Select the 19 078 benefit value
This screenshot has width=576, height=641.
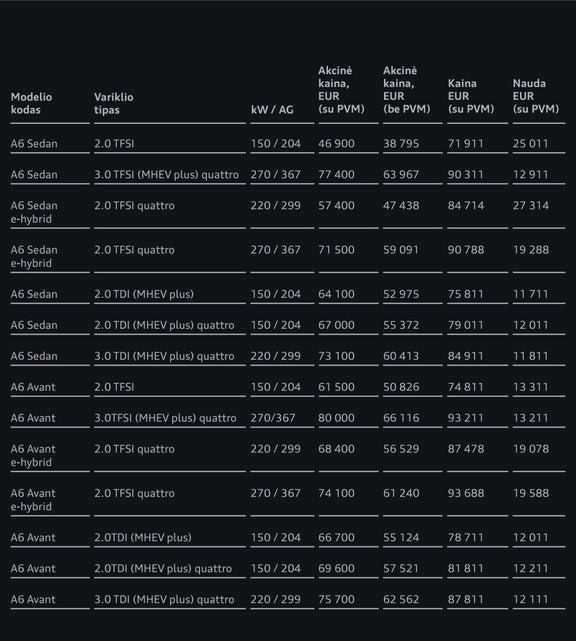click(531, 448)
